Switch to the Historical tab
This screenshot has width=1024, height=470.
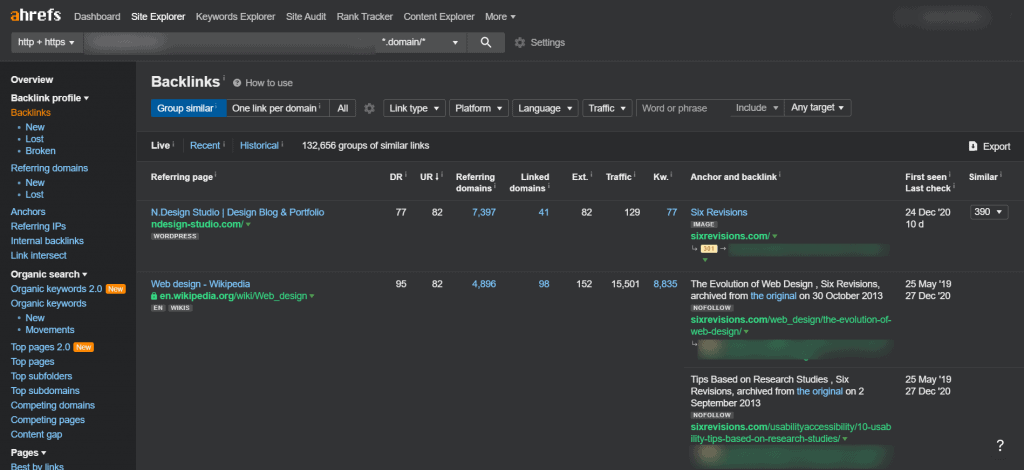pos(259,146)
